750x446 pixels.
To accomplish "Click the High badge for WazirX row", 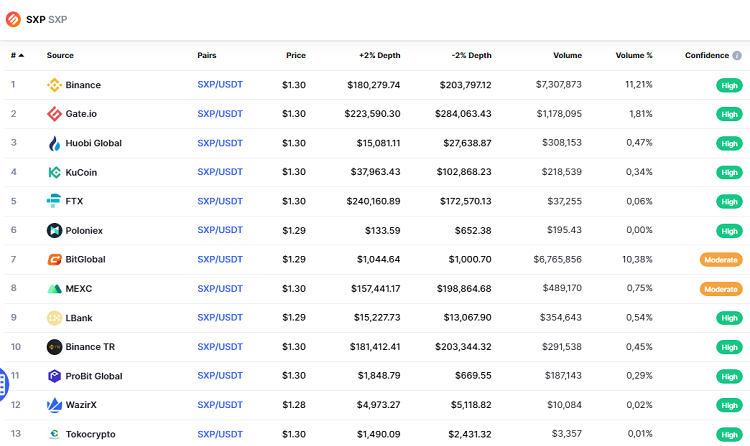I will (x=729, y=405).
